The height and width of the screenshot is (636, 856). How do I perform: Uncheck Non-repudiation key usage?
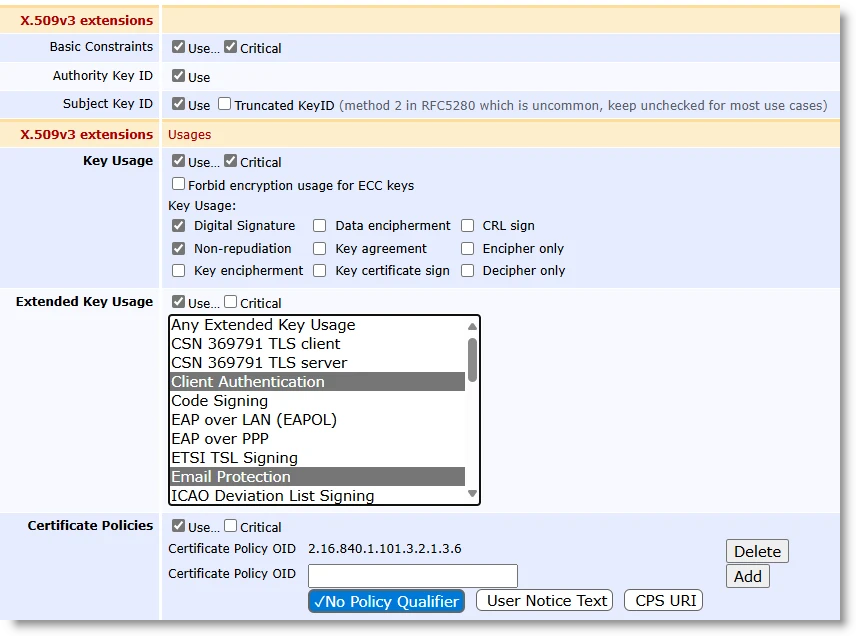click(178, 248)
